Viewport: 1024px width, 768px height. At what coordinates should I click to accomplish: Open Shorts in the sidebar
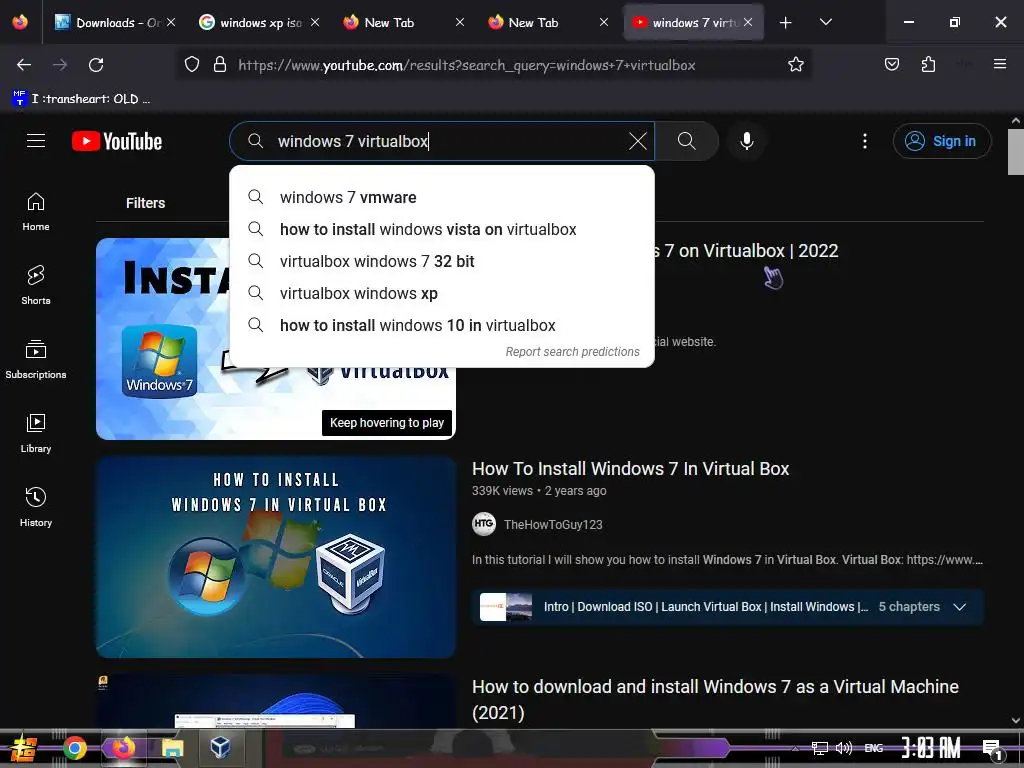pyautogui.click(x=36, y=285)
